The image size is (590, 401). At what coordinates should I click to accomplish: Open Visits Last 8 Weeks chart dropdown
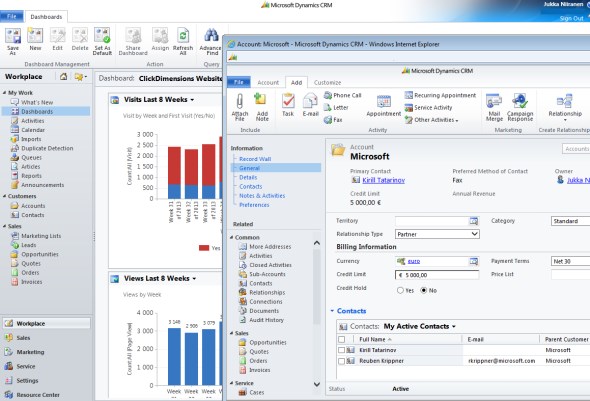point(192,100)
